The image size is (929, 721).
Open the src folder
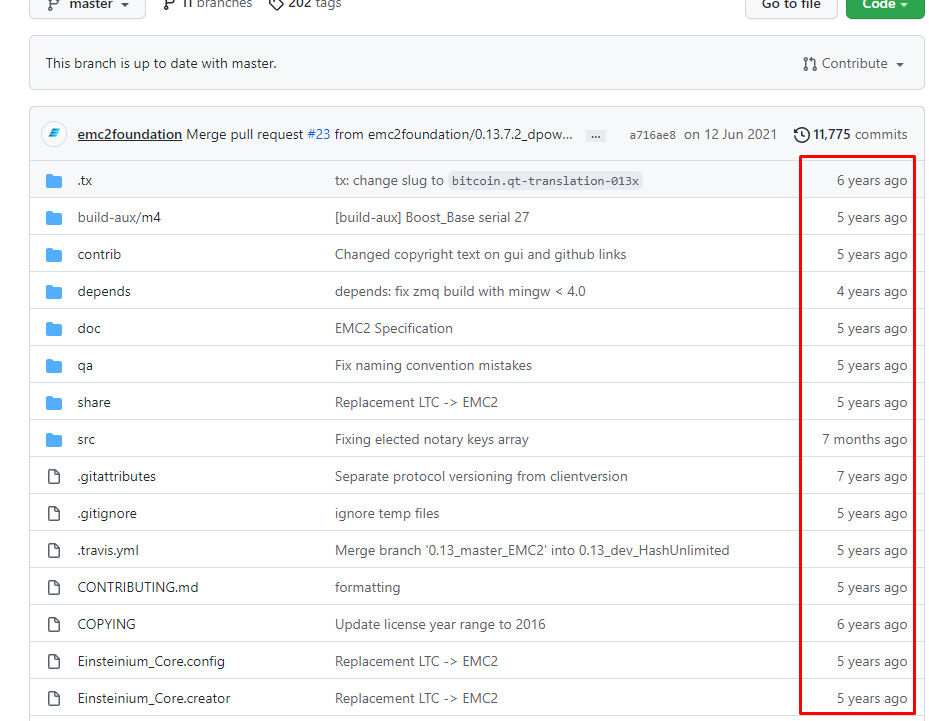[x=86, y=440]
